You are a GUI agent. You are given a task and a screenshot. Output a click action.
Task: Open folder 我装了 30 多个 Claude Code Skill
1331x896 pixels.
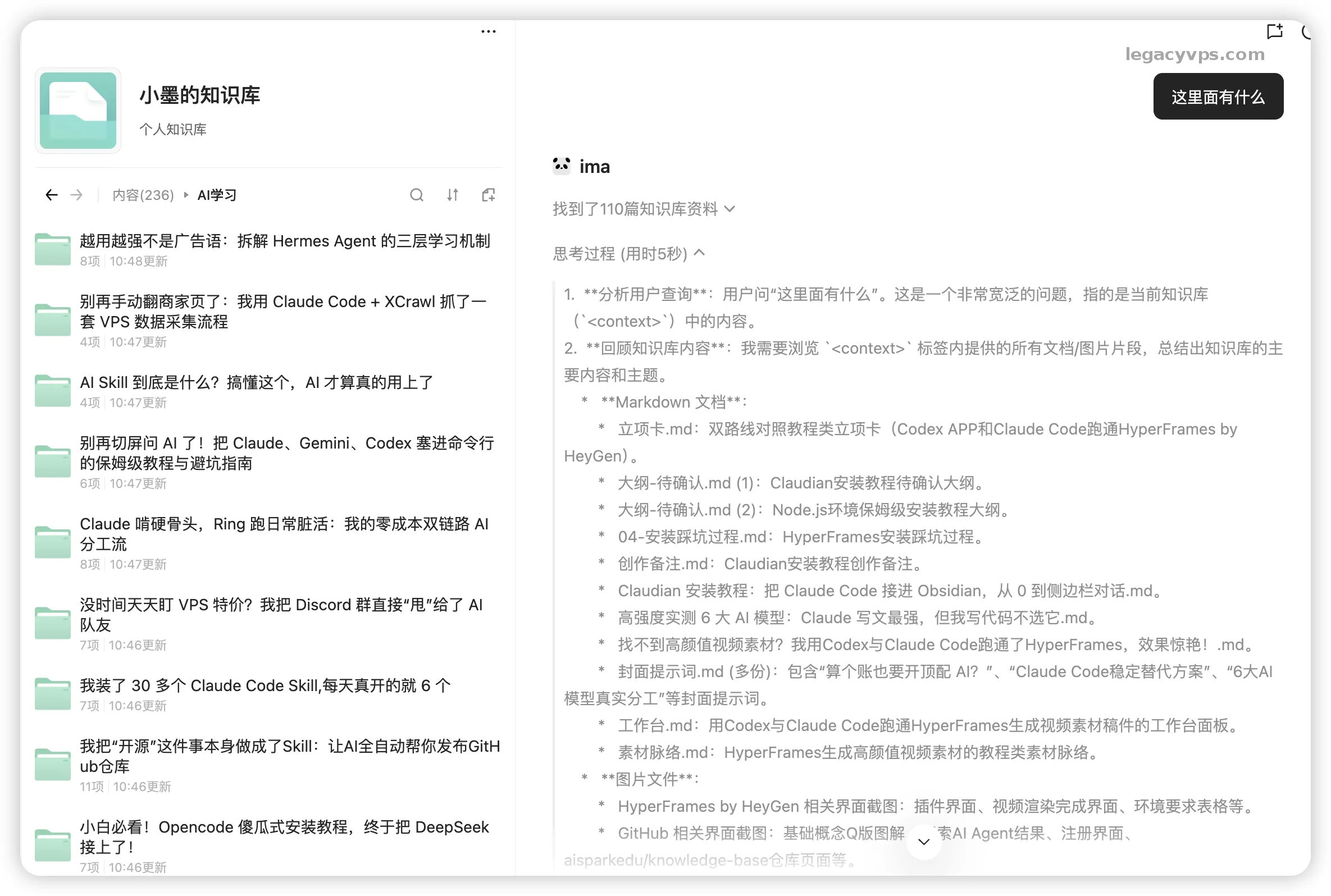coord(268,694)
